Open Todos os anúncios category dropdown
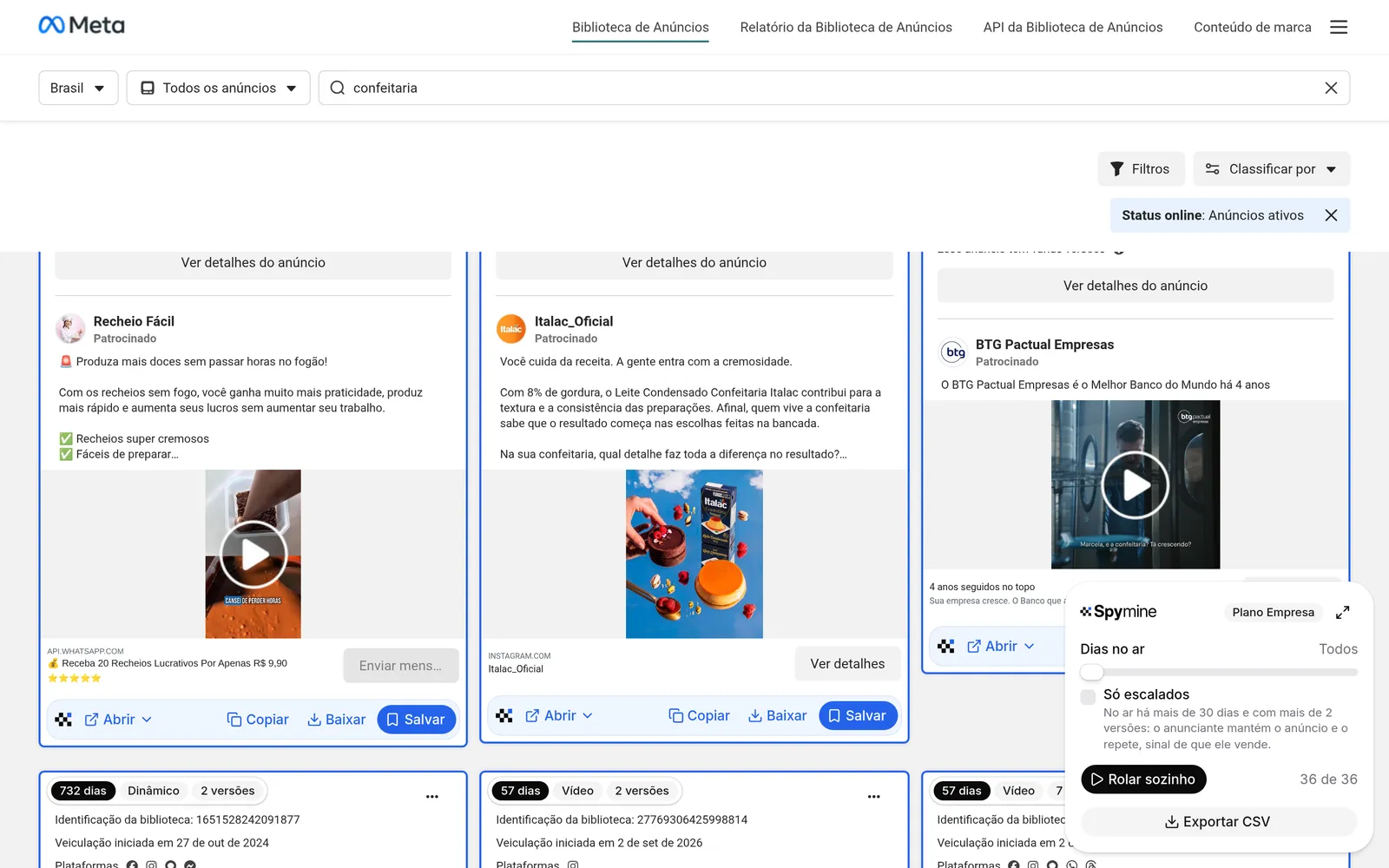 (x=219, y=88)
